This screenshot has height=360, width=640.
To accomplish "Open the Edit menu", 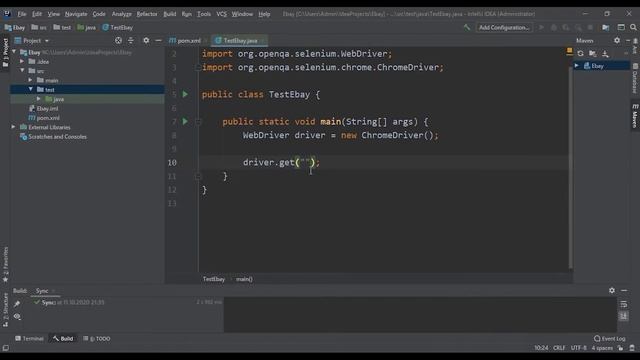I will click(x=37, y=14).
